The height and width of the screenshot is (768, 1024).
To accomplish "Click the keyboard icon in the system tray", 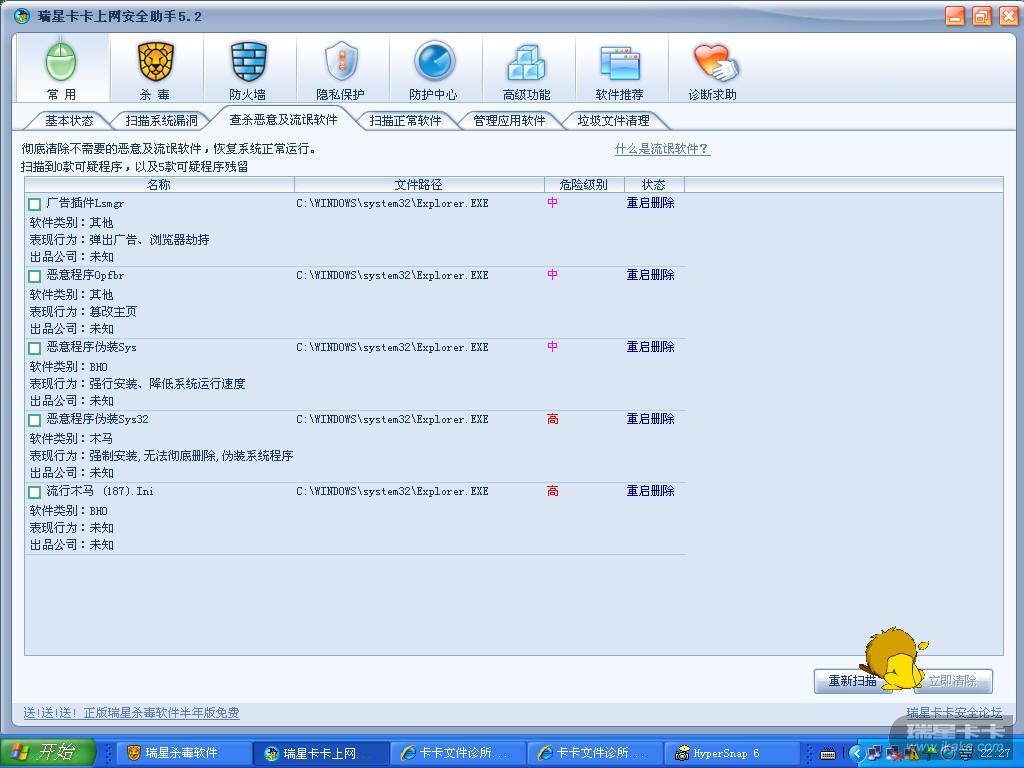I will pos(827,754).
